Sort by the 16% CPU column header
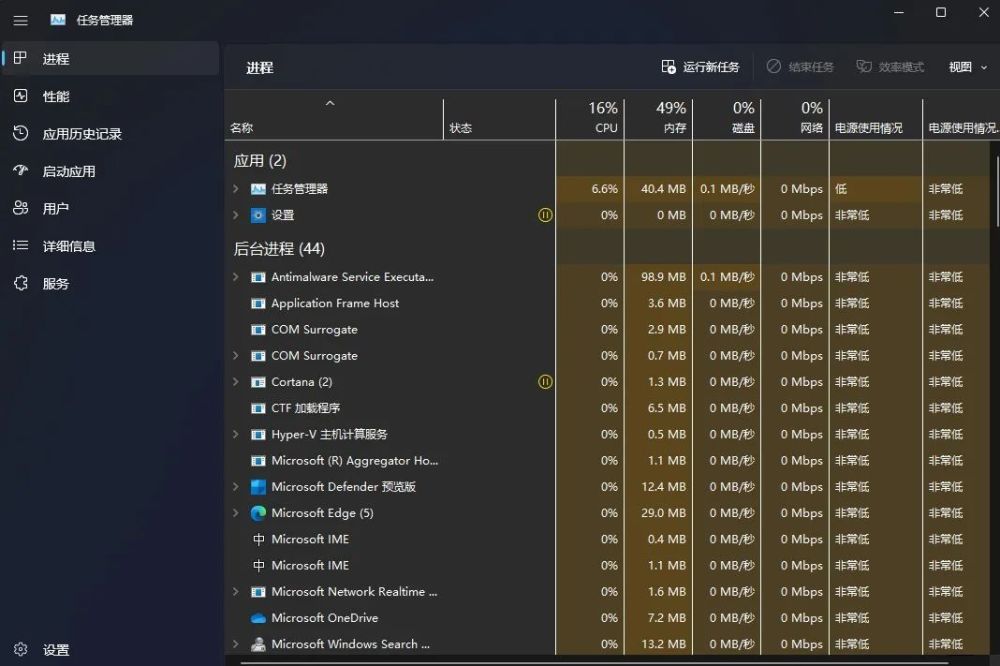 coord(590,117)
